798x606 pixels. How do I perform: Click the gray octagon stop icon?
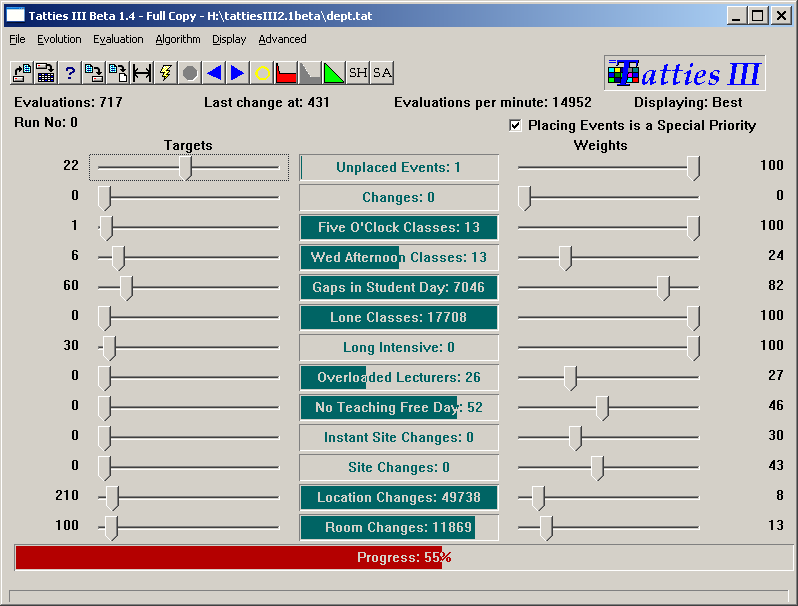coord(190,73)
